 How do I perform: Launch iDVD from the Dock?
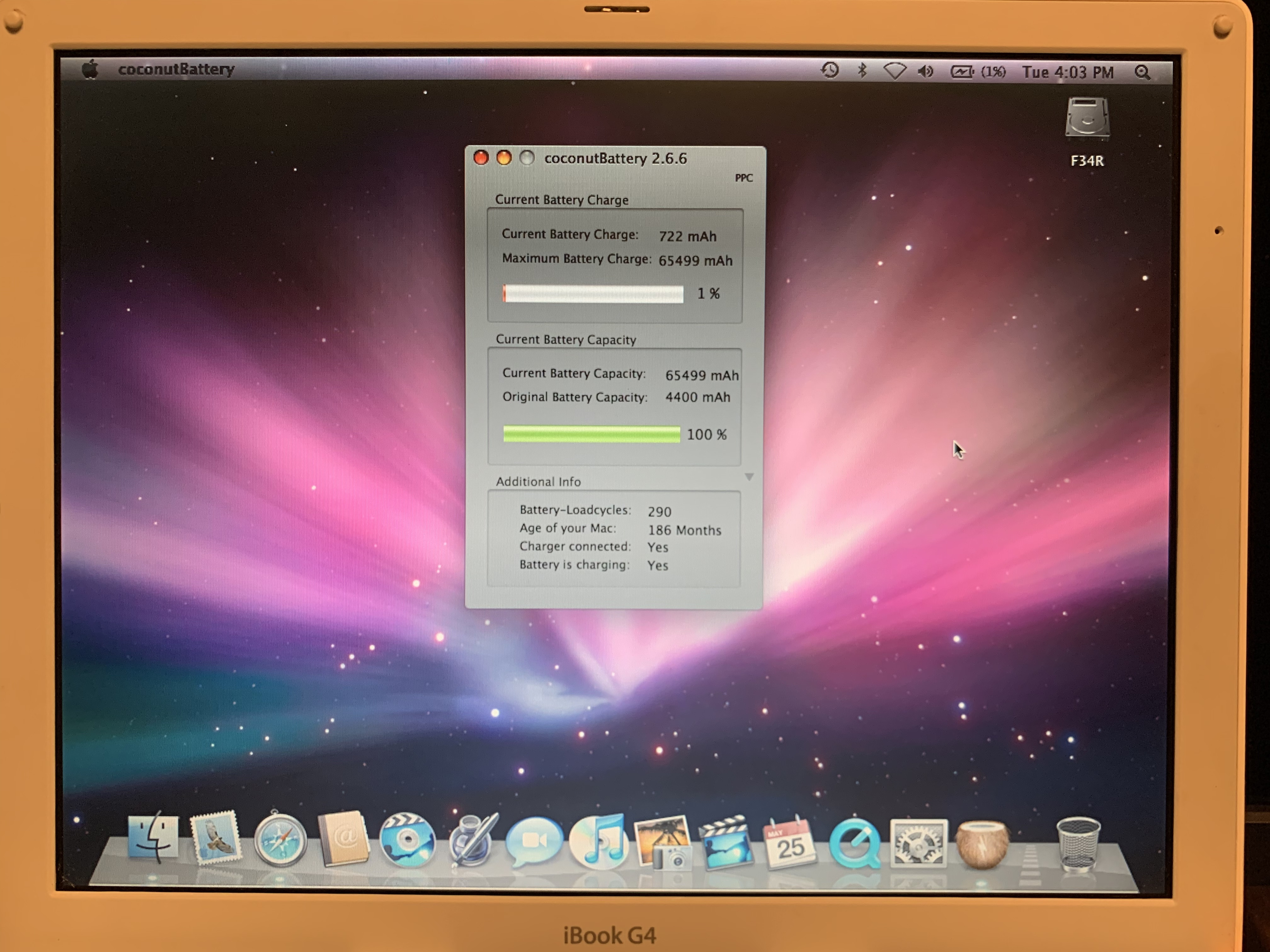point(407,840)
